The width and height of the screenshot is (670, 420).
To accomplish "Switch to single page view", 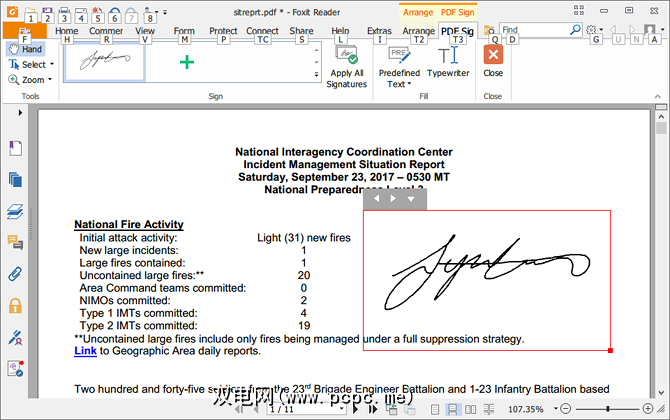I will (x=435, y=409).
